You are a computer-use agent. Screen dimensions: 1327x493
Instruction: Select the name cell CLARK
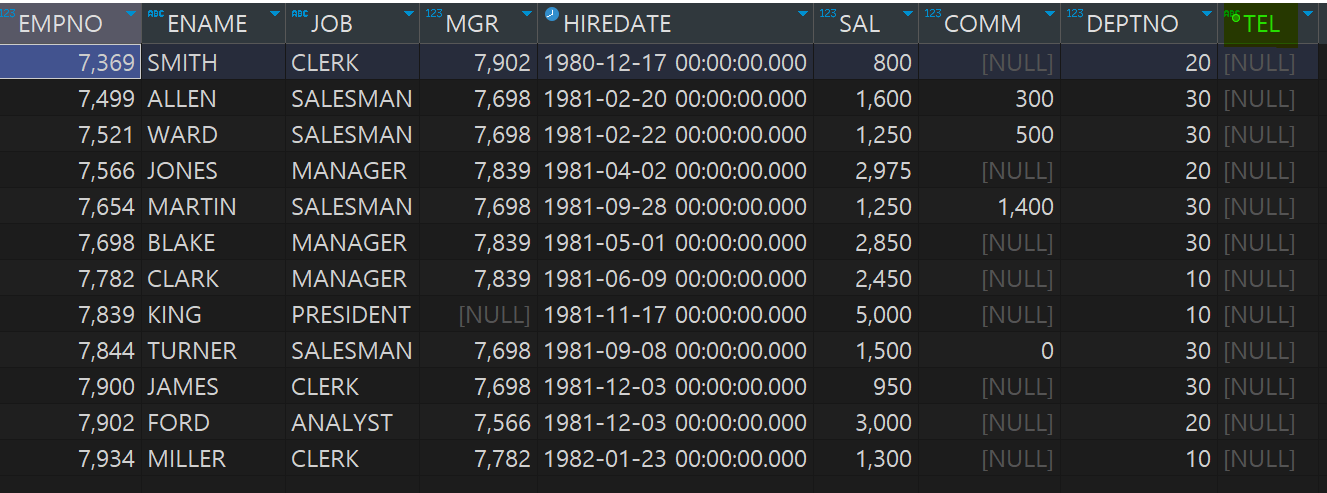click(214, 279)
